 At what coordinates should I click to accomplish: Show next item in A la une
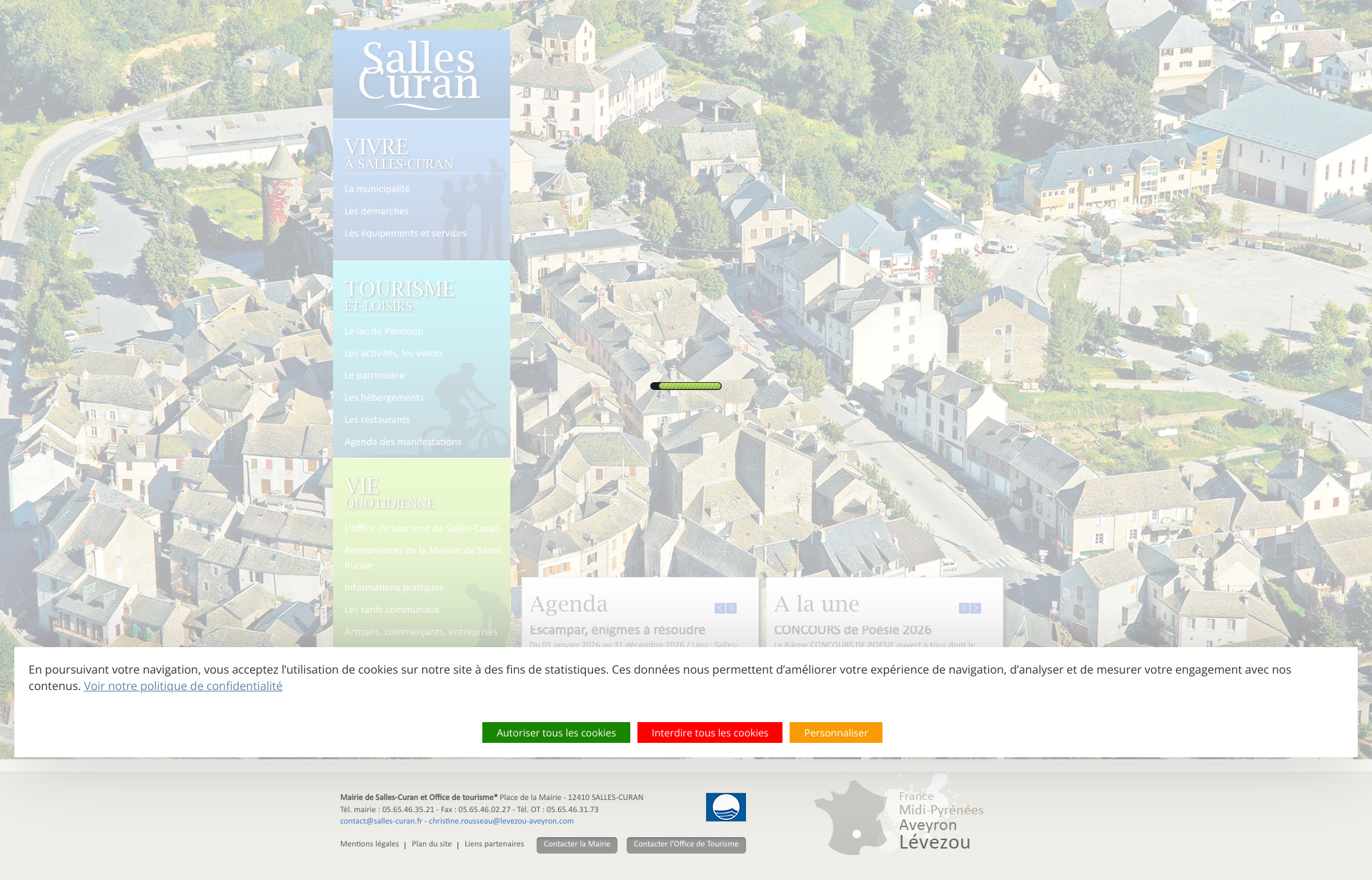[975, 609]
